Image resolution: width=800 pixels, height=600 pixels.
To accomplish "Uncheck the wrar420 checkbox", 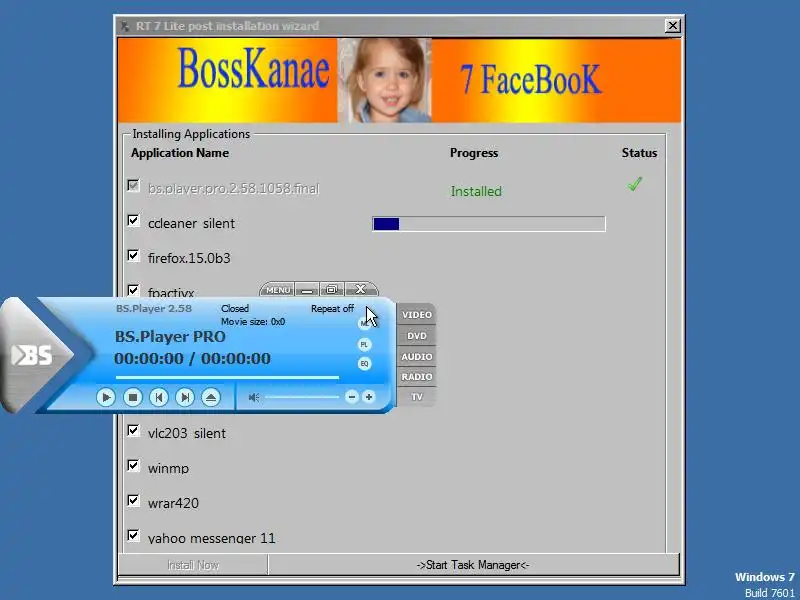I will 133,501.
